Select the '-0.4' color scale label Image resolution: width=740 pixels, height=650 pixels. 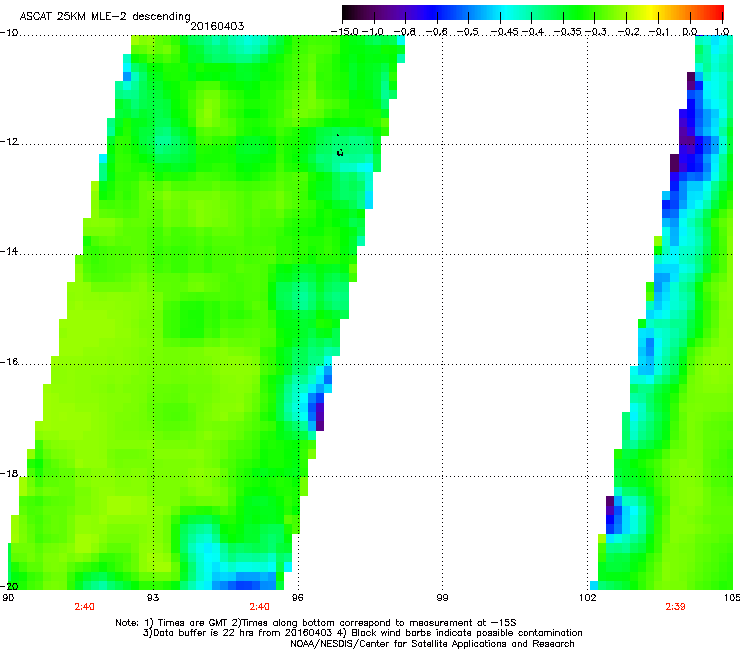(x=531, y=32)
